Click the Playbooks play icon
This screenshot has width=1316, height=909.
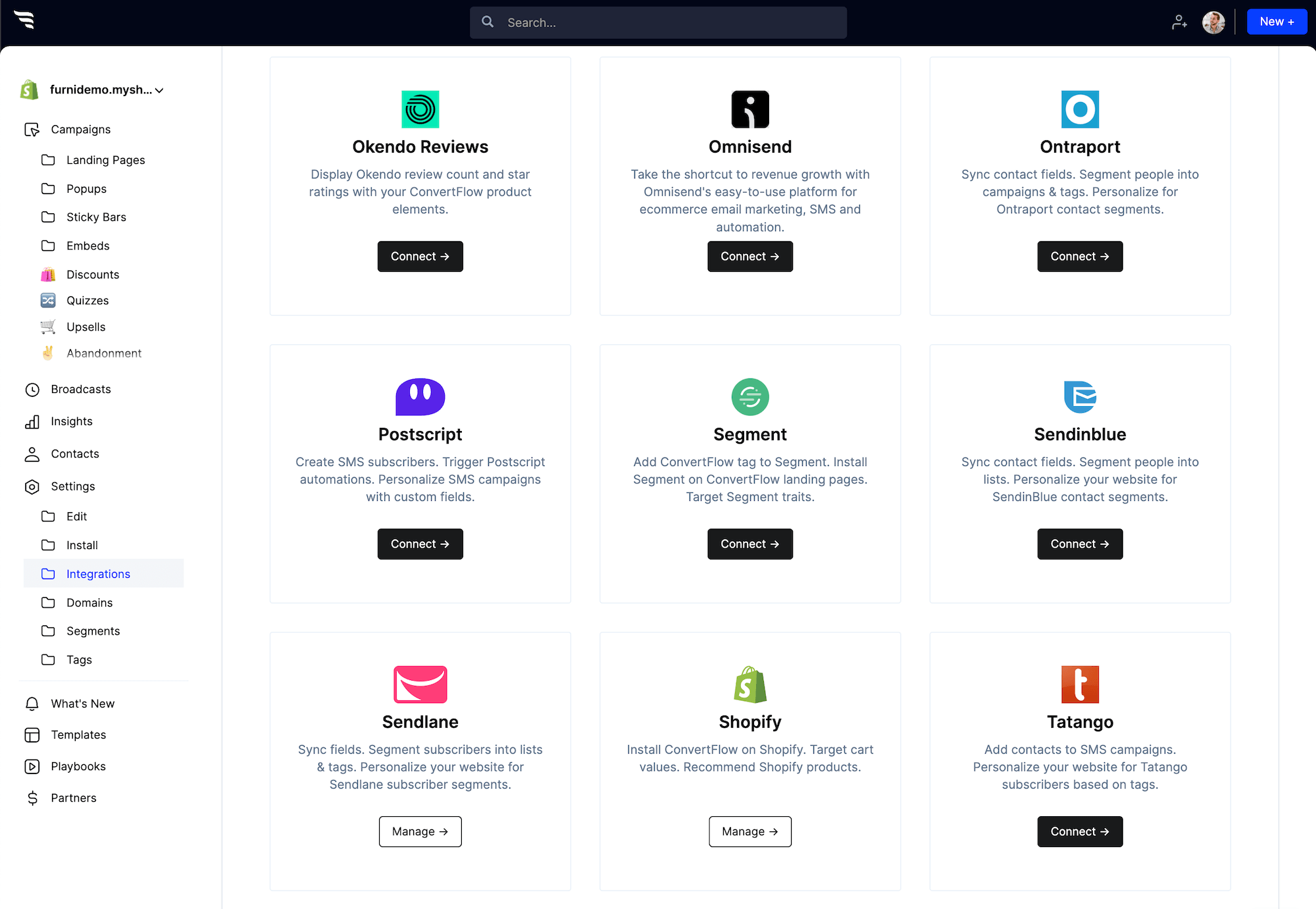click(x=32, y=767)
